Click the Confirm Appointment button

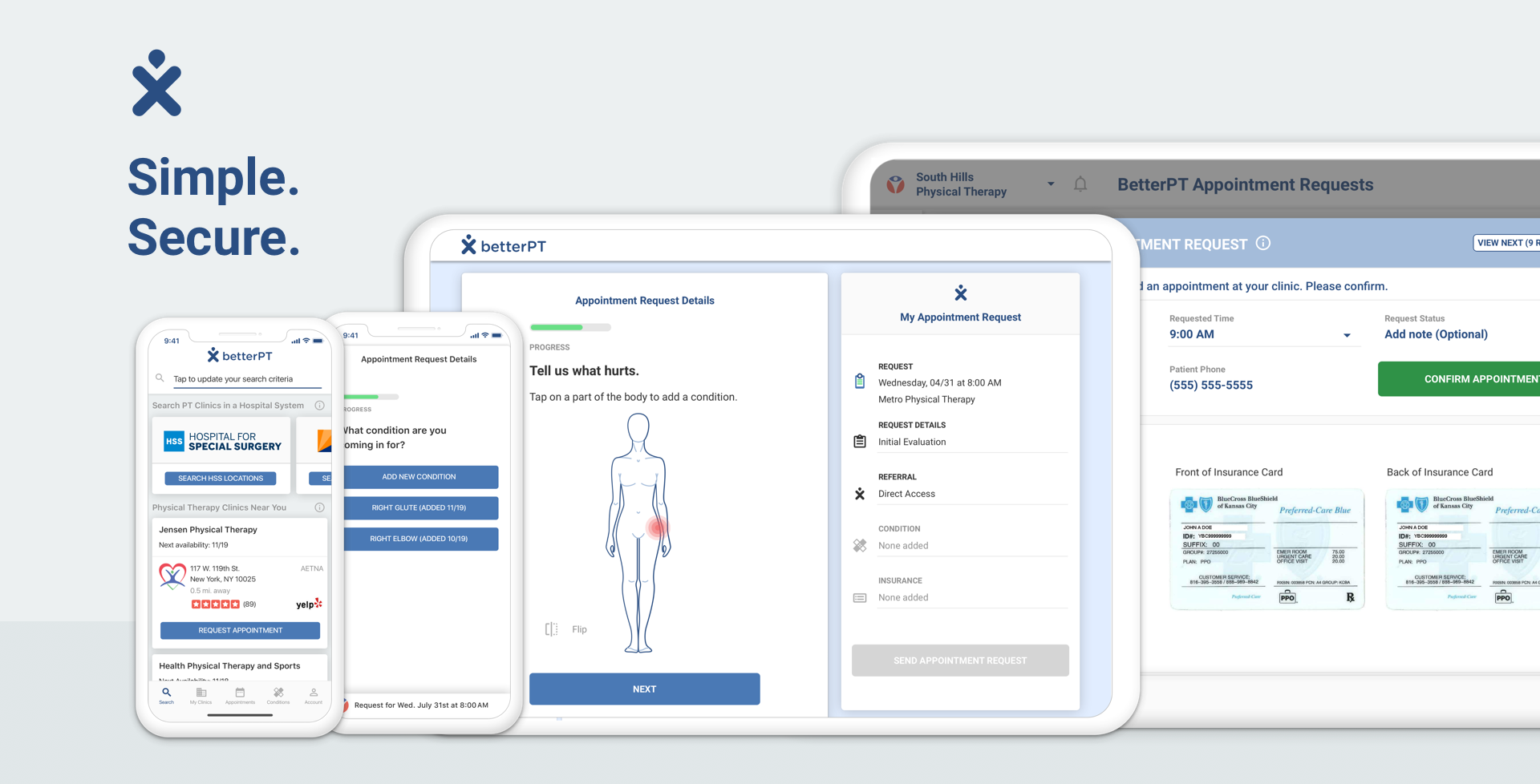1459,379
